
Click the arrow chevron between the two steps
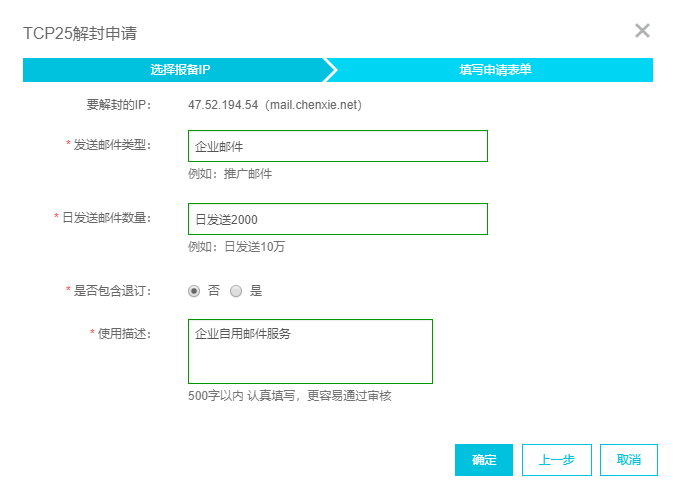coord(330,70)
